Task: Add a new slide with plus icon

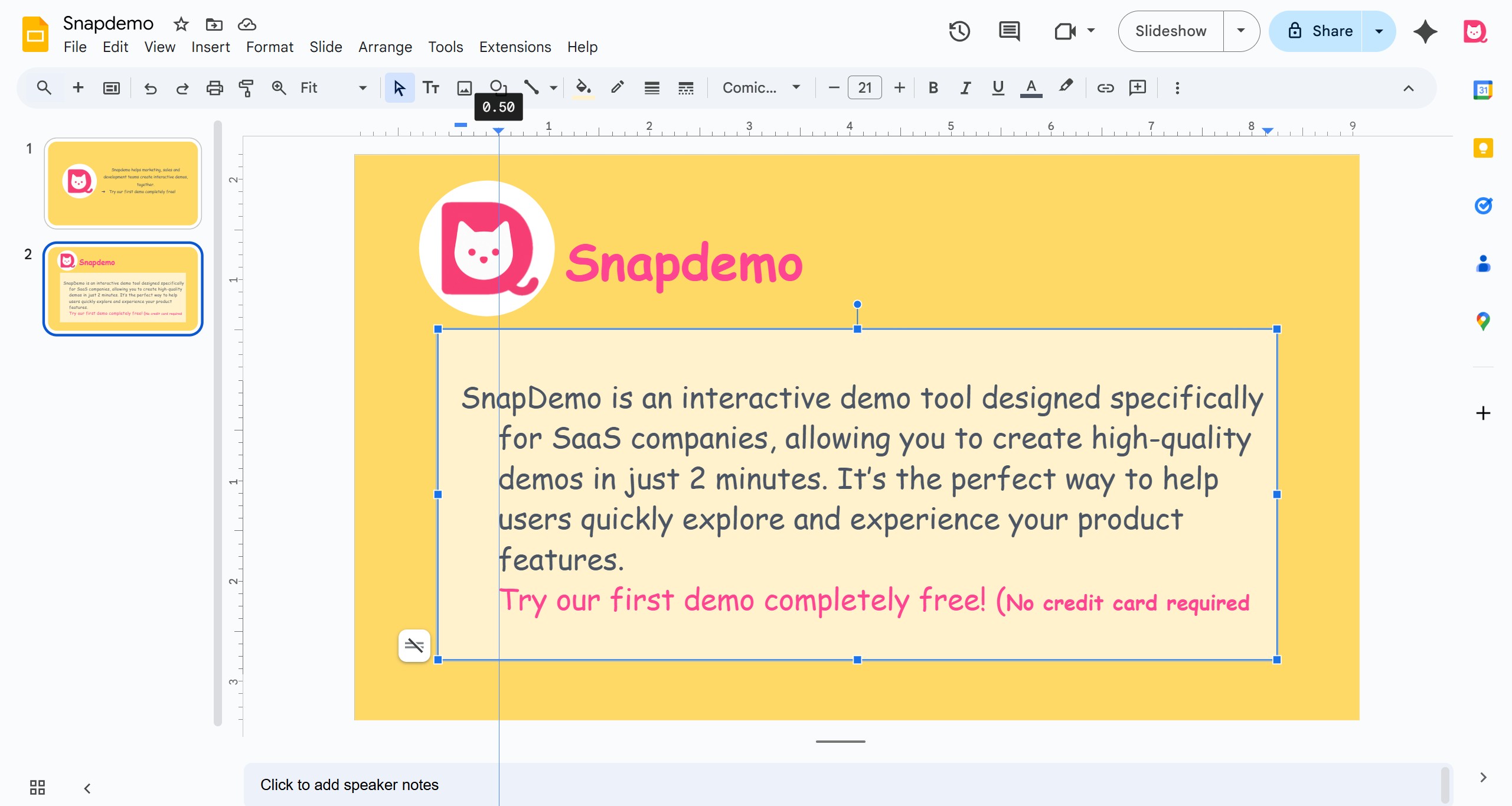Action: point(78,88)
